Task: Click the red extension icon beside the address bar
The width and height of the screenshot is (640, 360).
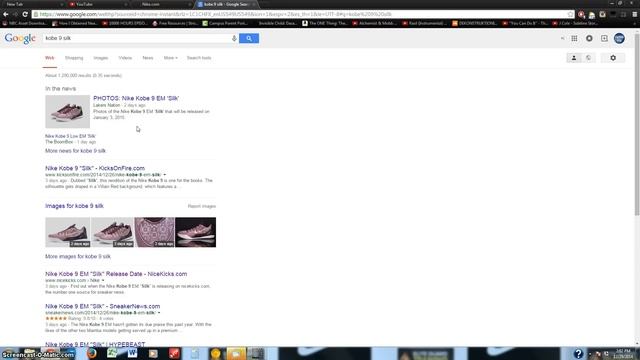Action: pos(581,14)
